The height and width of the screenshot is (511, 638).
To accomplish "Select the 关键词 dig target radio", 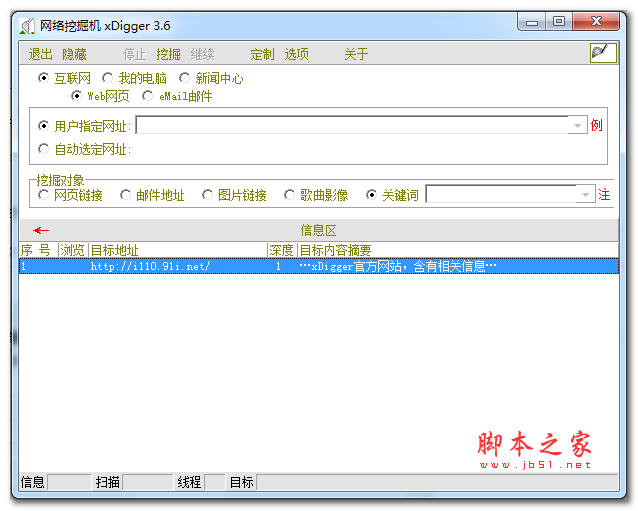I will click(x=371, y=195).
